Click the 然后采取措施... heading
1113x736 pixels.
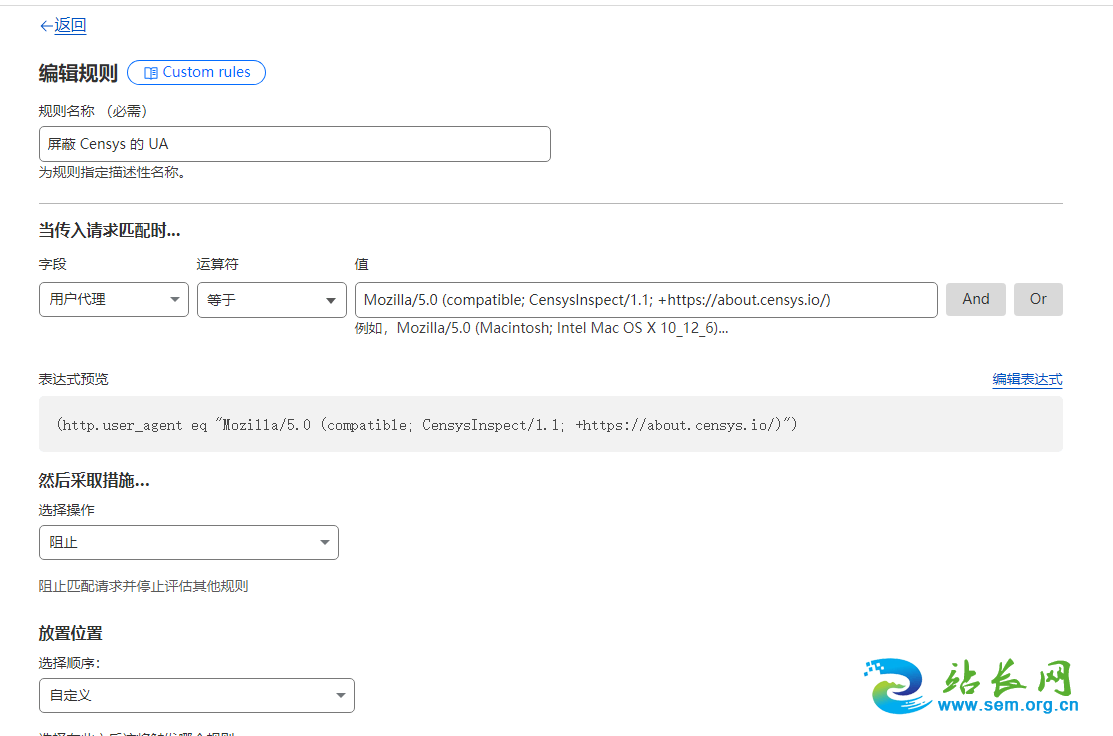coord(94,480)
